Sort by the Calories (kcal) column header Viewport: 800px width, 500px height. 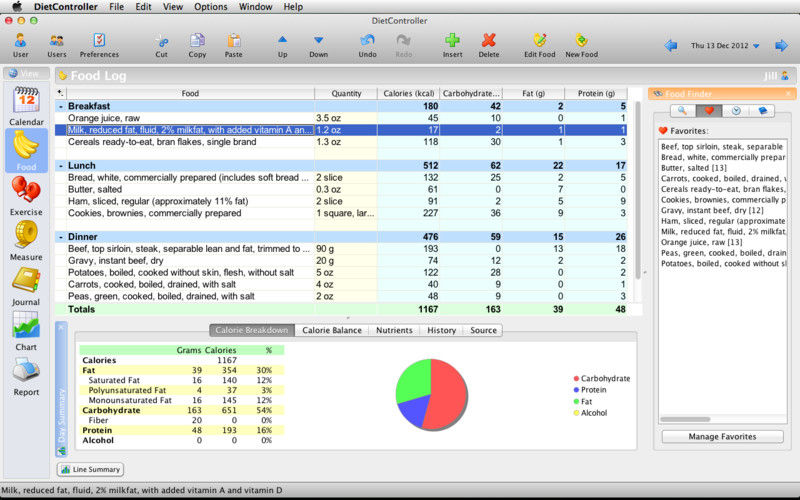[408, 93]
